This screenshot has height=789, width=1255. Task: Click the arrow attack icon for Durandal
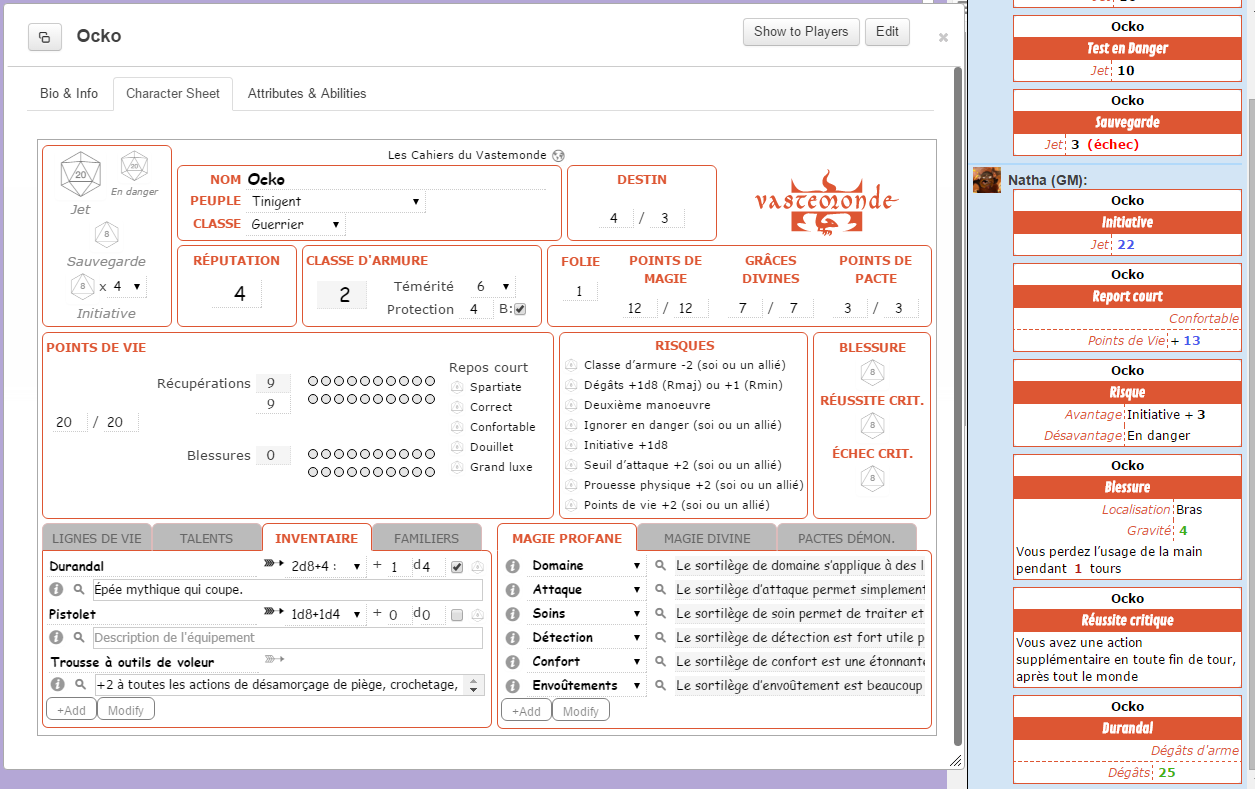(274, 565)
